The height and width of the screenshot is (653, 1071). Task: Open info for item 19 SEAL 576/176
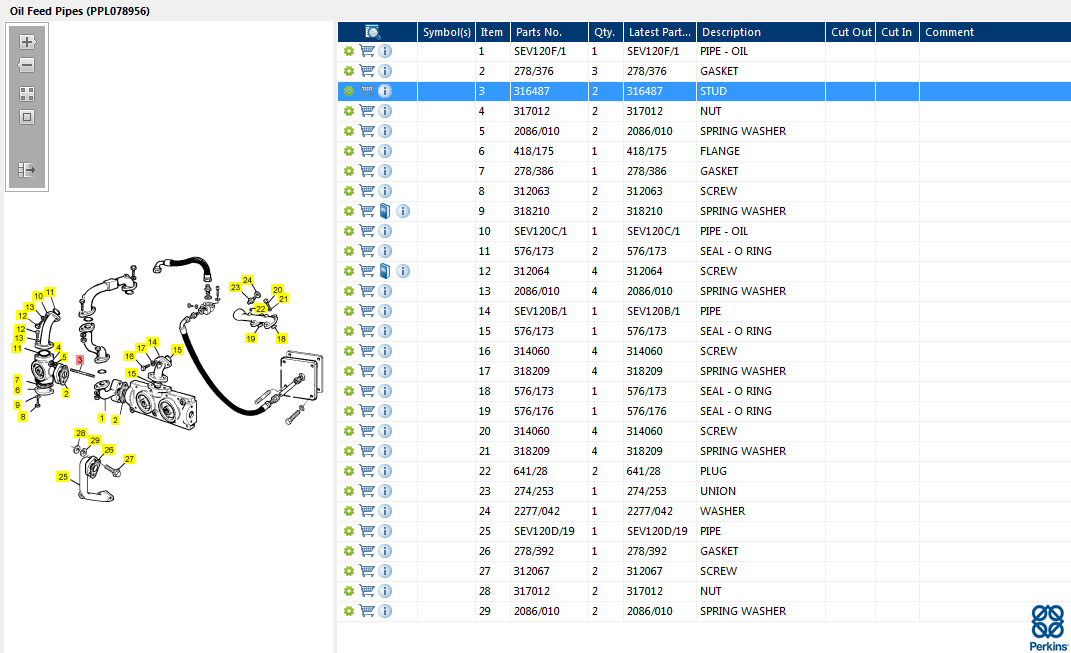(x=385, y=411)
